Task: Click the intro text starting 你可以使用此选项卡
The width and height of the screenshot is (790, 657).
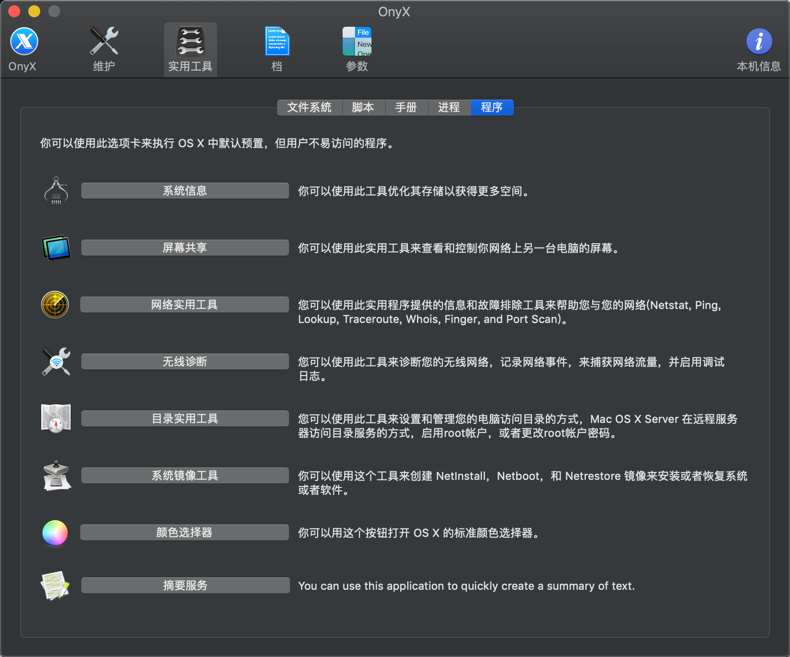Action: (x=217, y=144)
